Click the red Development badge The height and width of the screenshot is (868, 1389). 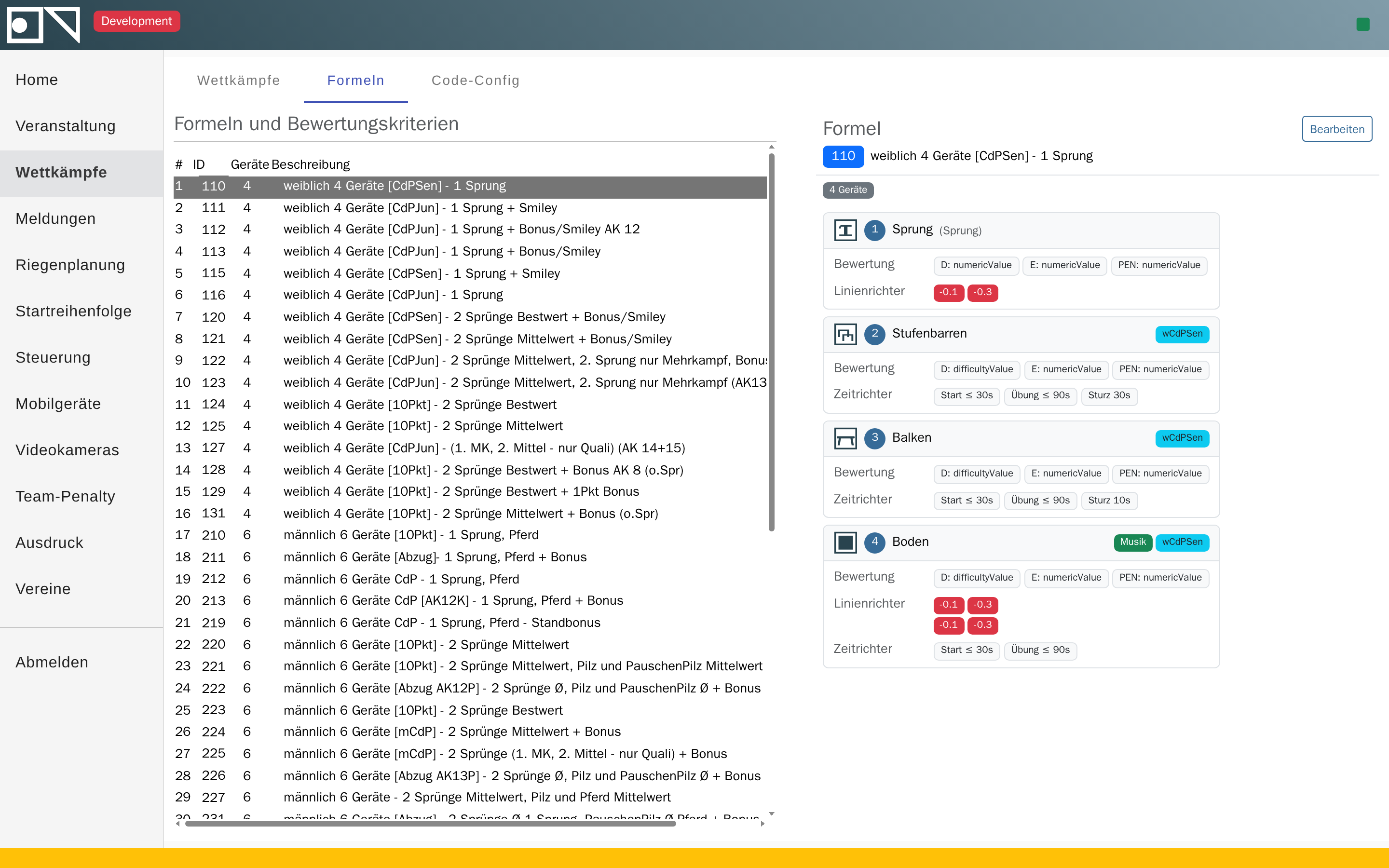coord(136,21)
